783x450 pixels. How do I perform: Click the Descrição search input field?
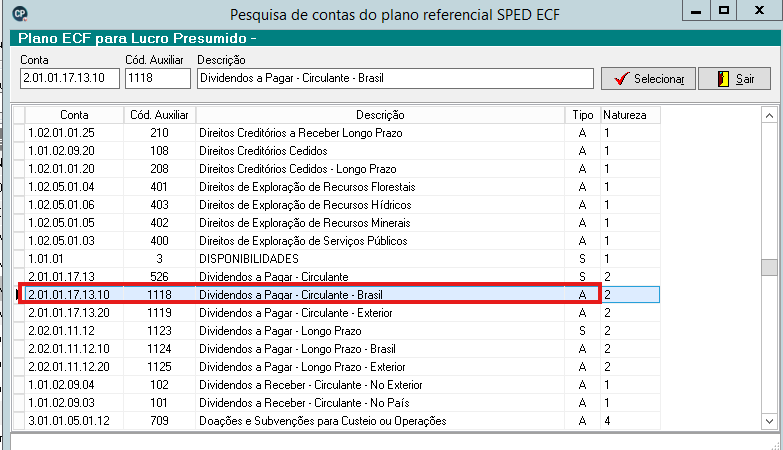pyautogui.click(x=395, y=78)
